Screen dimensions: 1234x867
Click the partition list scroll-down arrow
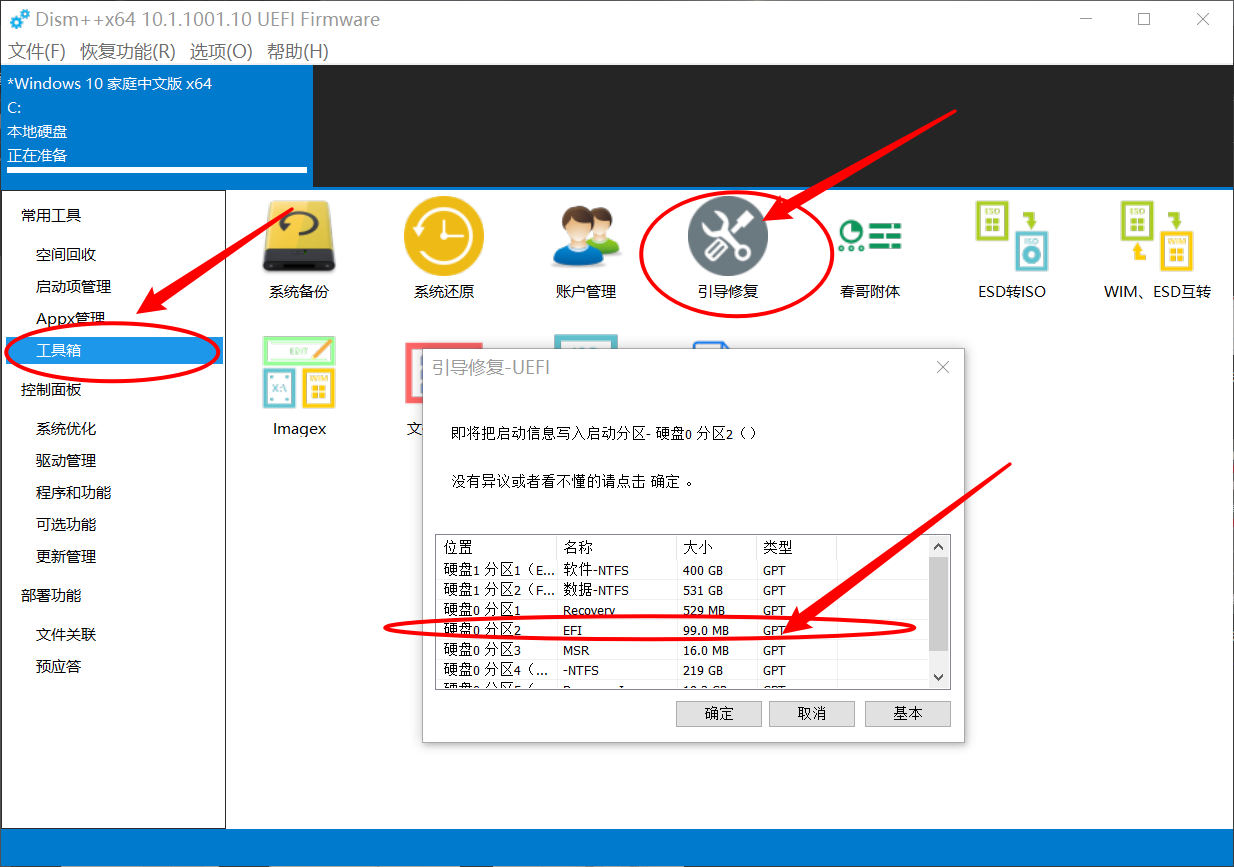click(x=938, y=678)
